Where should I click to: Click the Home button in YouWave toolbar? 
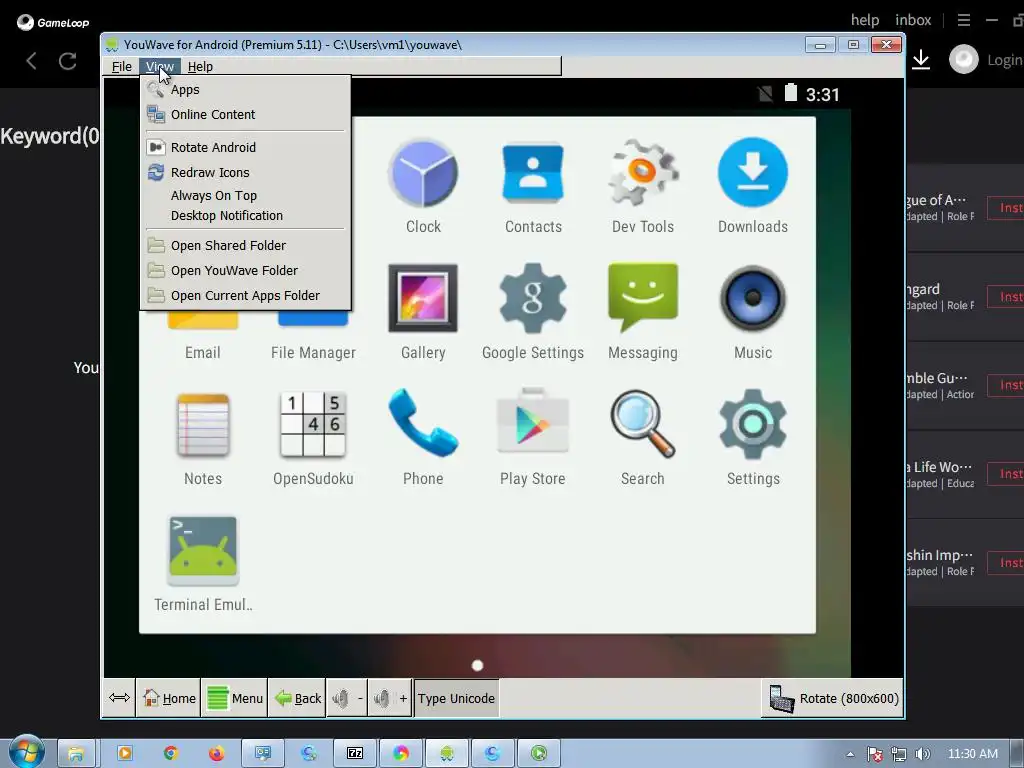pos(168,698)
